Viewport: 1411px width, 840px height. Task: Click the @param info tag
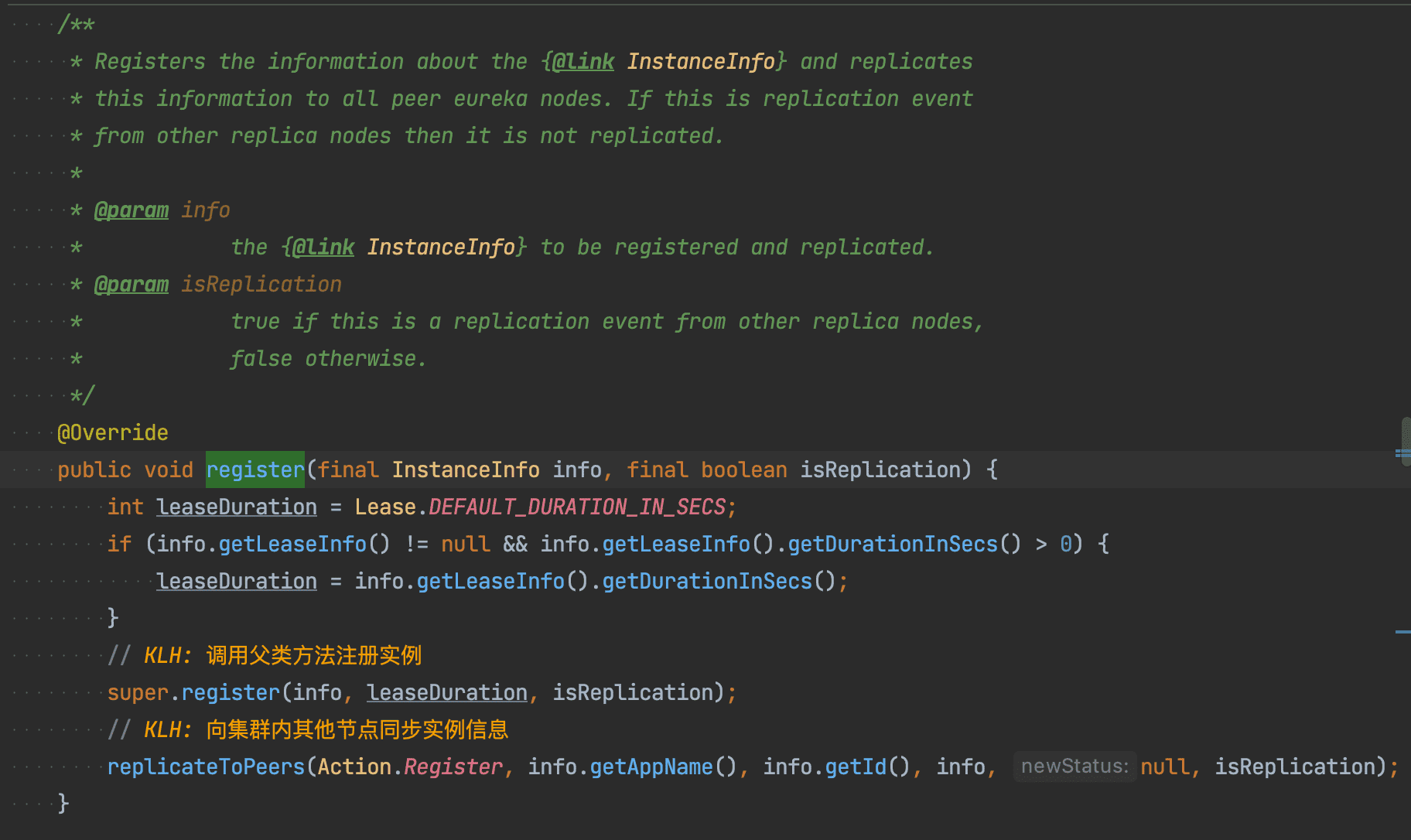(162, 210)
